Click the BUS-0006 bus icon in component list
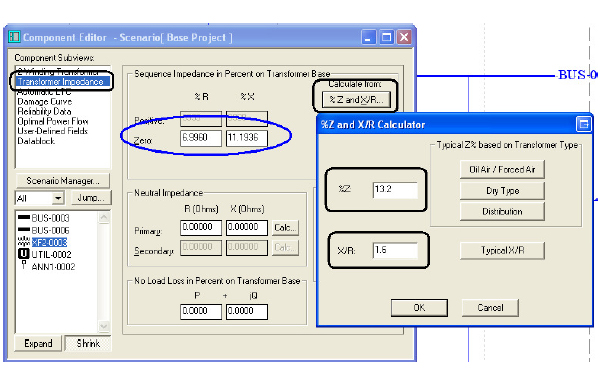Screen dimensions: 603x368 pos(24,230)
